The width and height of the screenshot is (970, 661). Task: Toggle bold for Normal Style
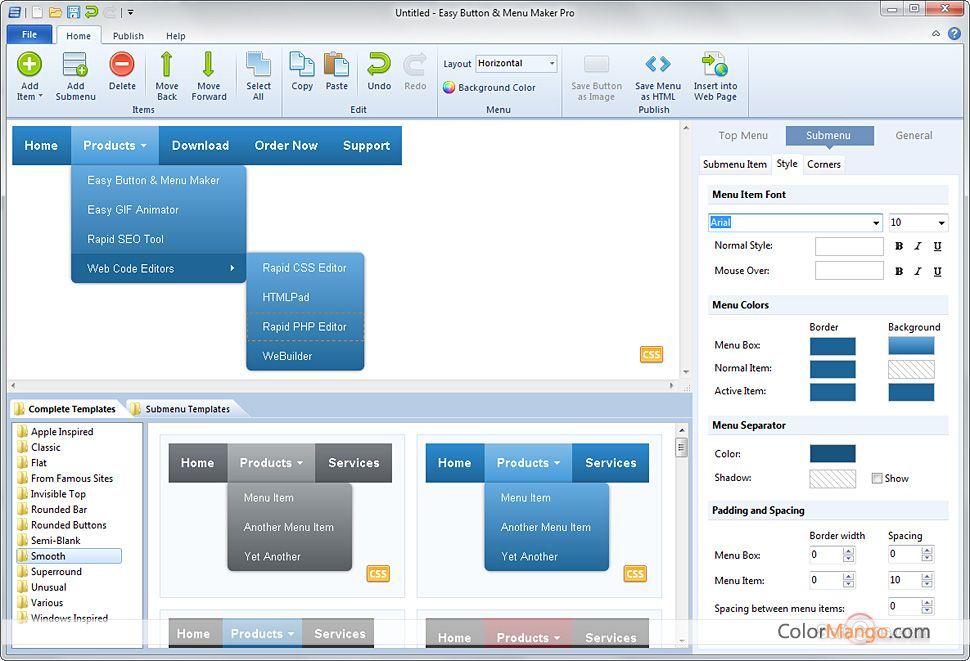(x=899, y=246)
